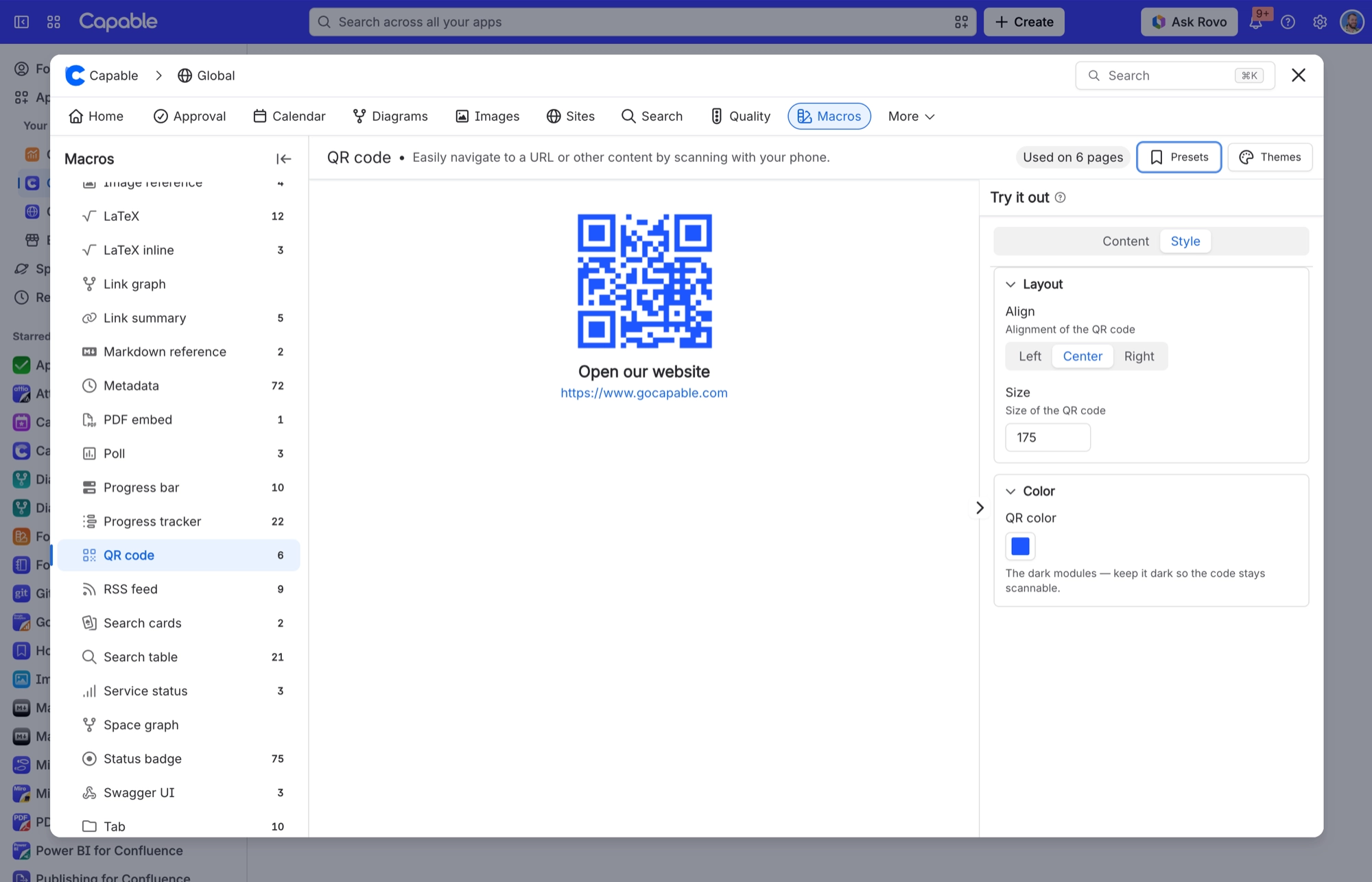Screen dimensions: 1372x882
Task: Open the Swagger UI macro
Action: click(179, 793)
